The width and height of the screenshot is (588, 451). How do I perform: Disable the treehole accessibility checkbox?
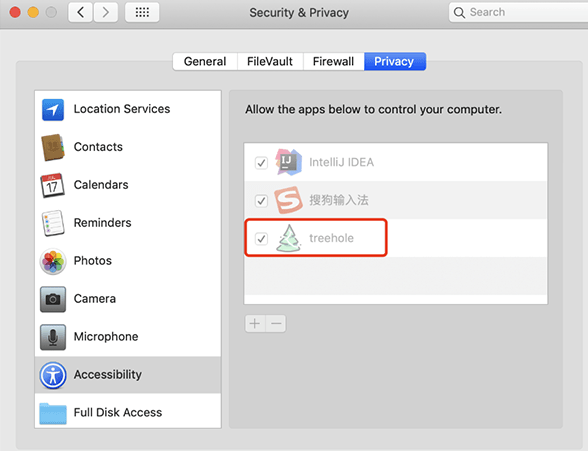coord(261,238)
